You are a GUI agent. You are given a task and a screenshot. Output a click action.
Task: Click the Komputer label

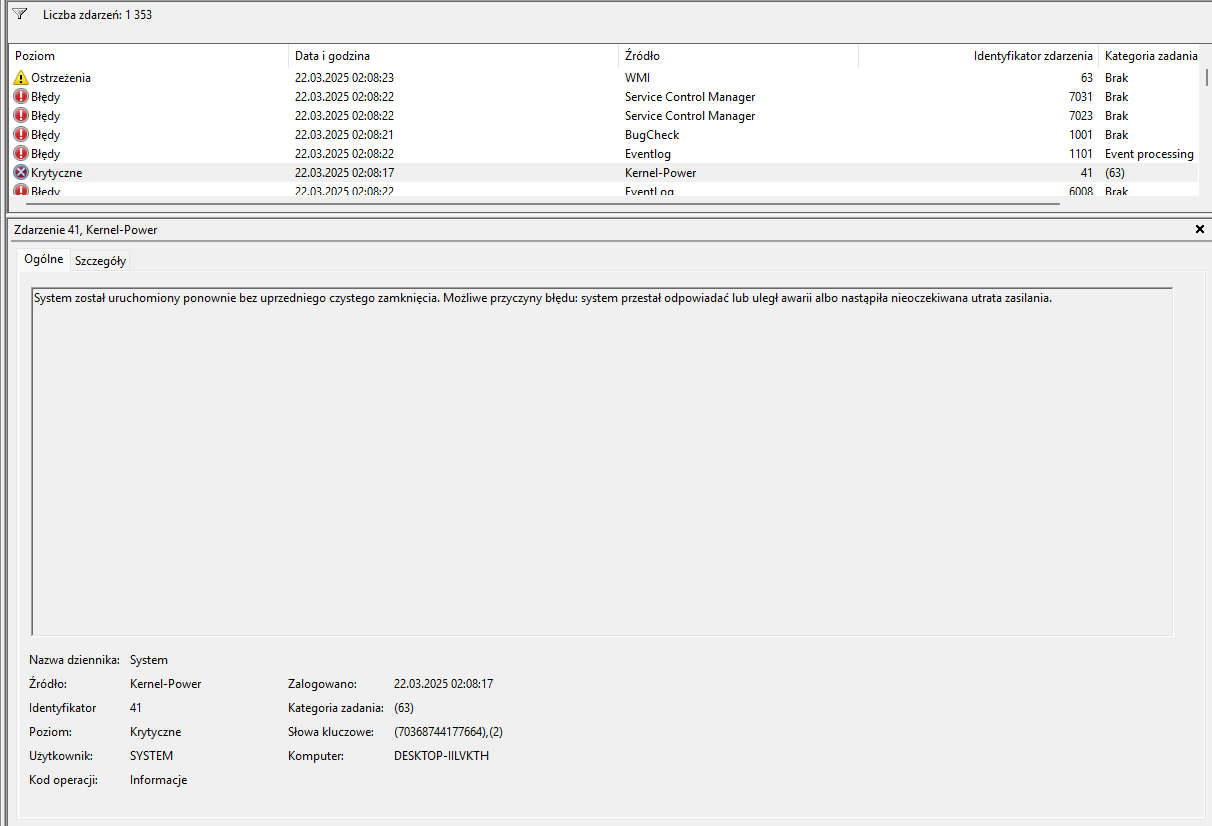316,756
